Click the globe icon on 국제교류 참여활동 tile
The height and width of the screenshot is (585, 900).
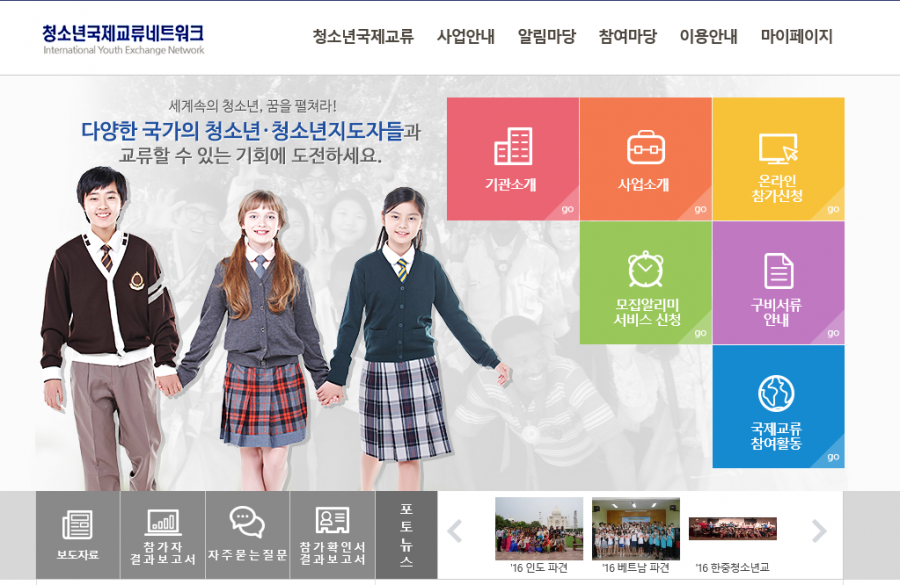pos(776,393)
